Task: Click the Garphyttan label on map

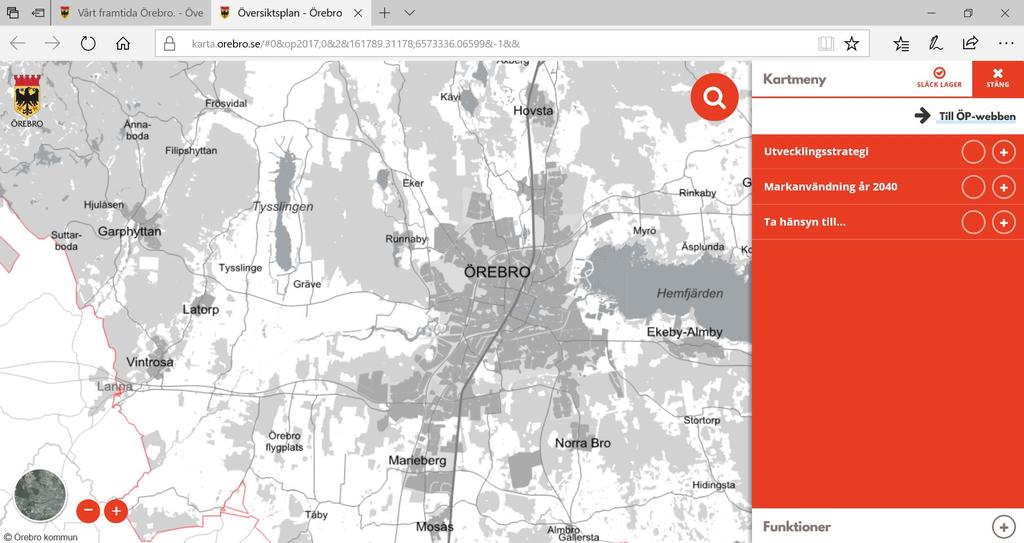Action: pos(129,231)
